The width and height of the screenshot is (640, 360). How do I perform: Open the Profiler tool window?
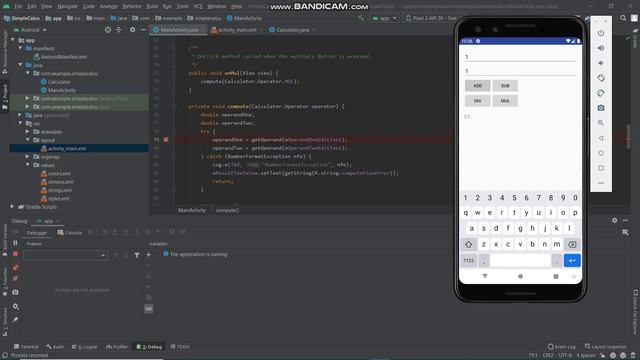pyautogui.click(x=117, y=347)
